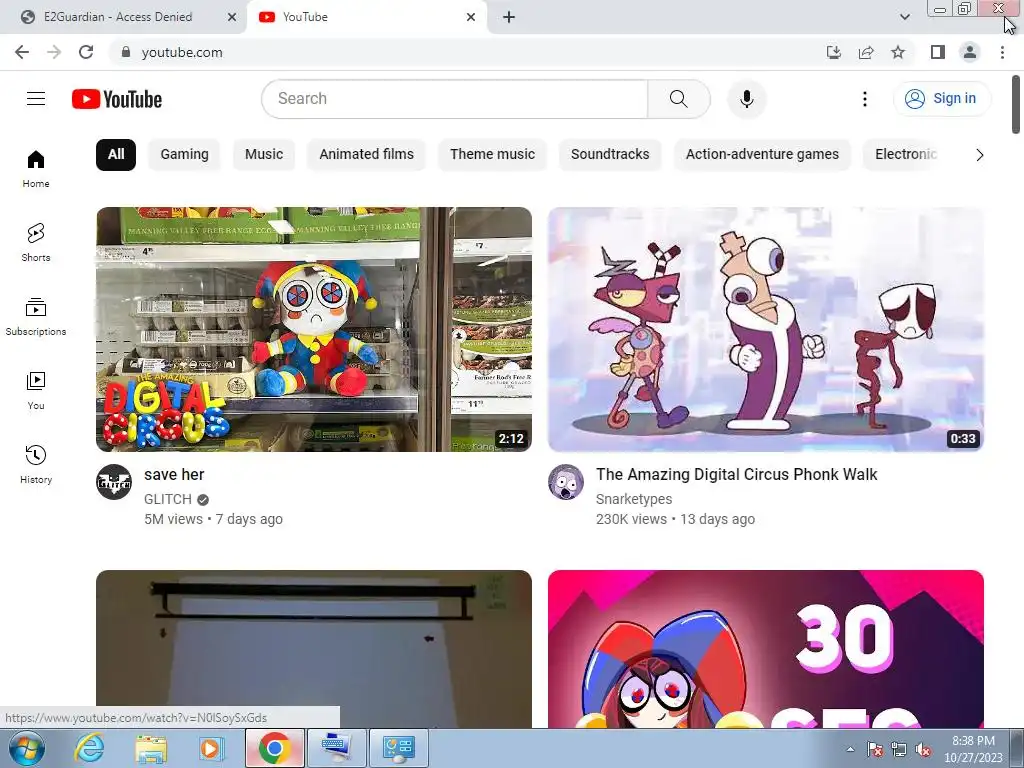Image resolution: width=1024 pixels, height=768 pixels.
Task: Show next category chips with arrow
Action: (979, 155)
